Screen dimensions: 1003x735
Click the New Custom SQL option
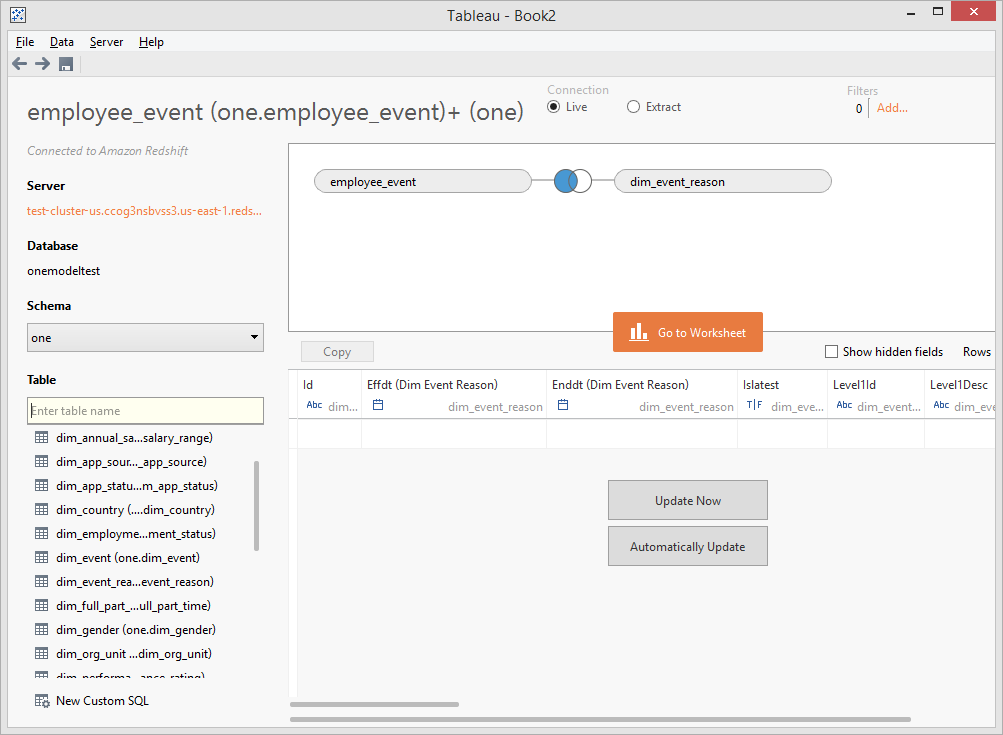(x=102, y=701)
